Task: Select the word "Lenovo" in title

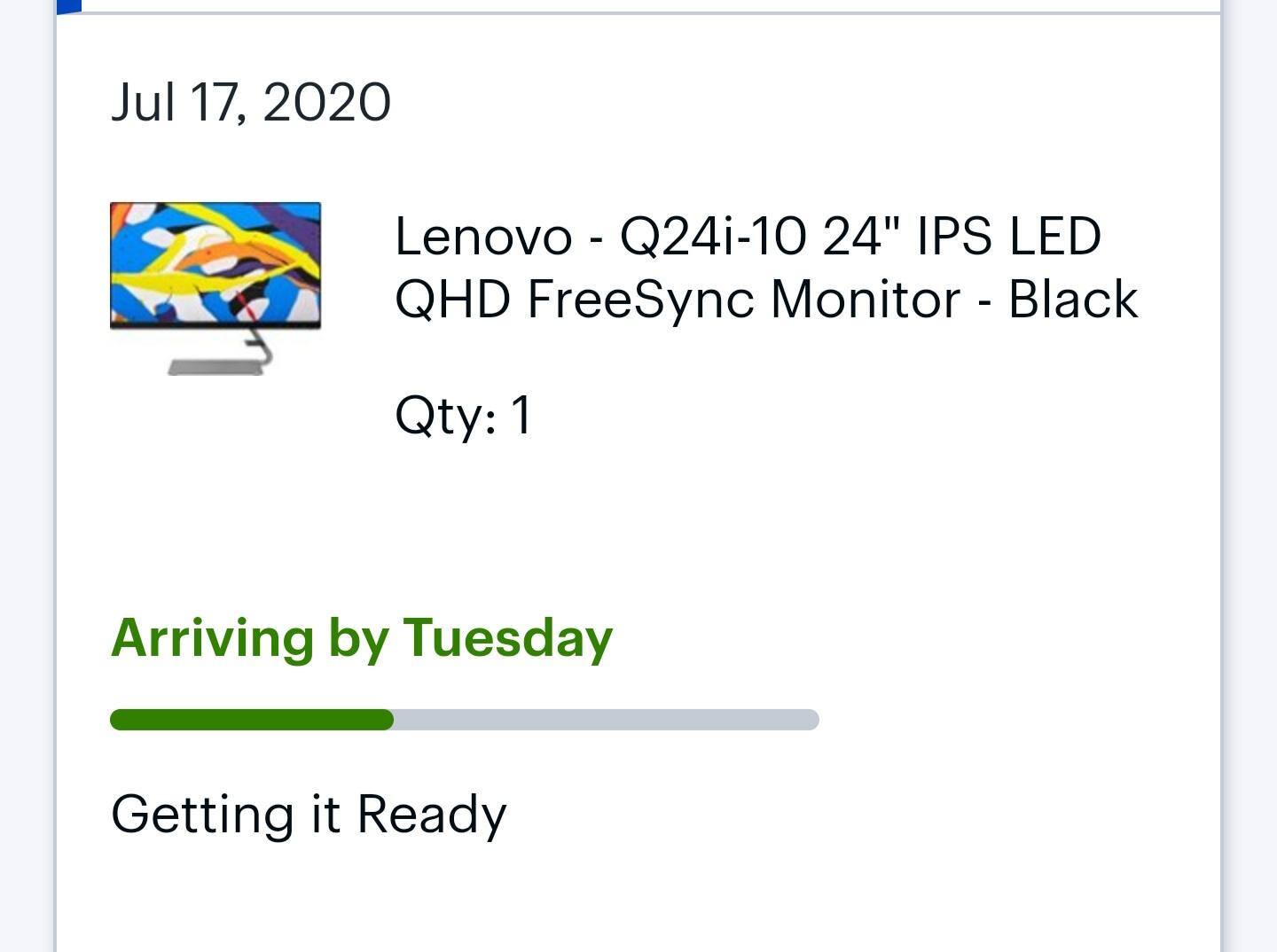Action: click(x=483, y=237)
